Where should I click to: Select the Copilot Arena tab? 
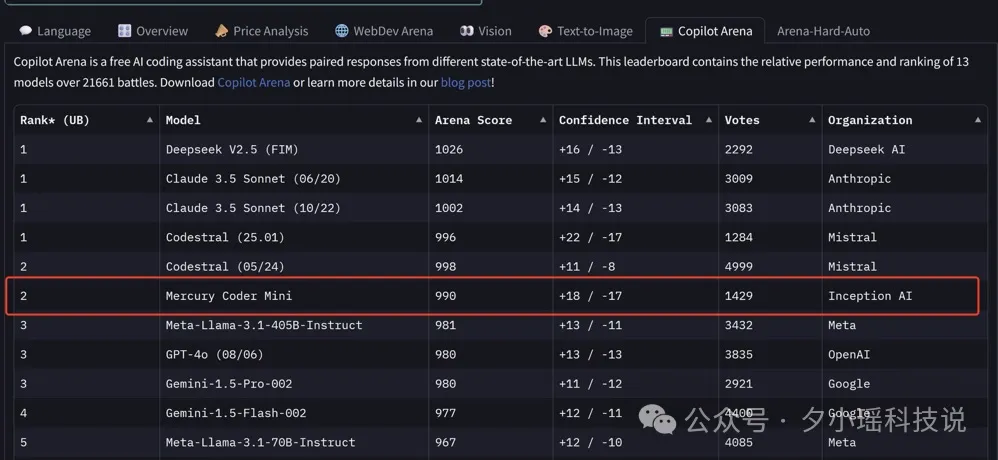706,31
